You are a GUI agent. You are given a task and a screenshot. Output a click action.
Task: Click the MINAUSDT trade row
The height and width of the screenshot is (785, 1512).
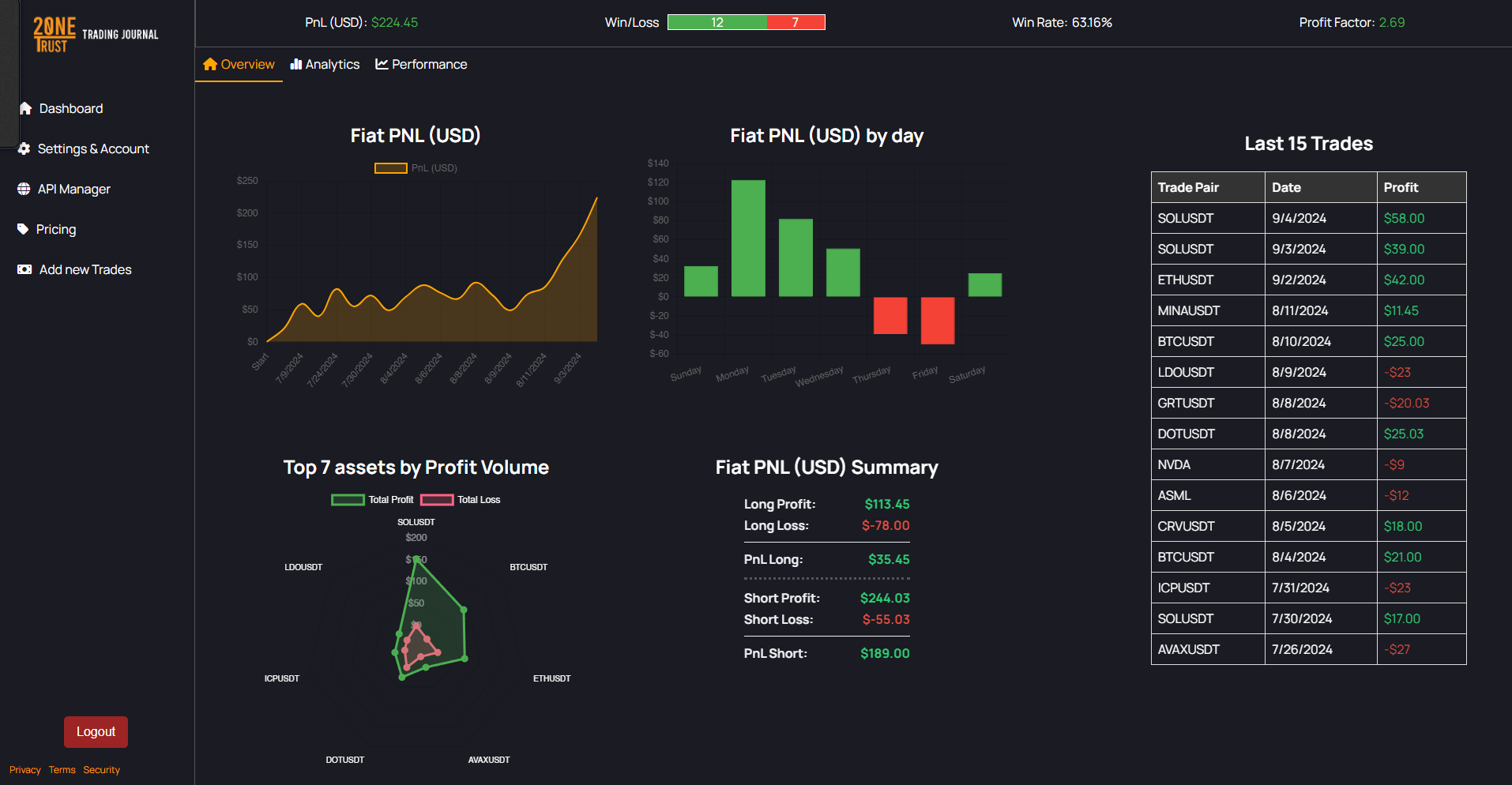[x=1309, y=310]
